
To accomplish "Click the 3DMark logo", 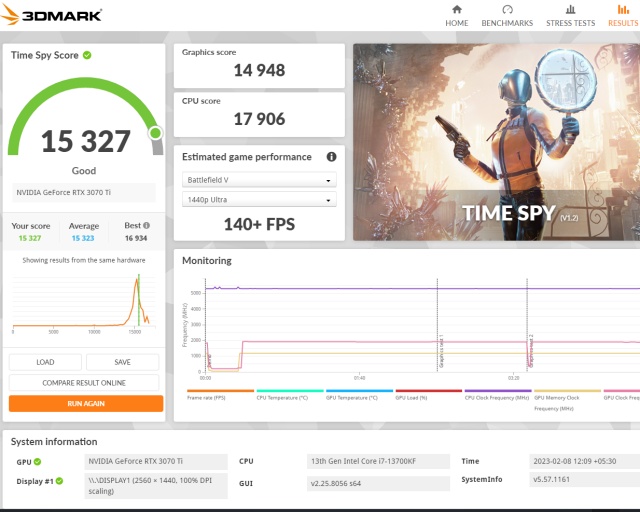I will coord(51,15).
